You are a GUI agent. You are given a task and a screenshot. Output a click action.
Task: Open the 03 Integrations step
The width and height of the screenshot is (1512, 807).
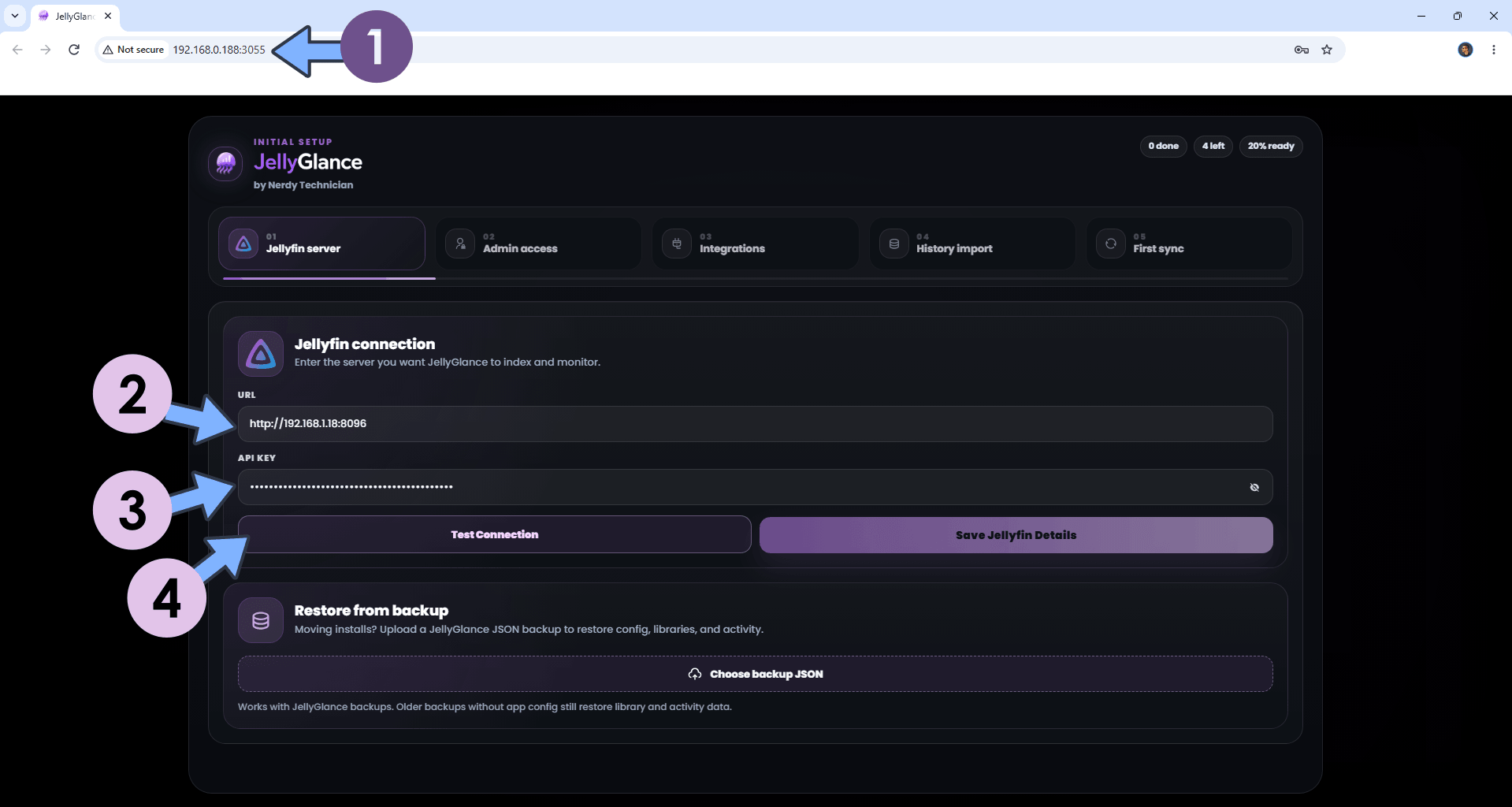click(x=755, y=244)
